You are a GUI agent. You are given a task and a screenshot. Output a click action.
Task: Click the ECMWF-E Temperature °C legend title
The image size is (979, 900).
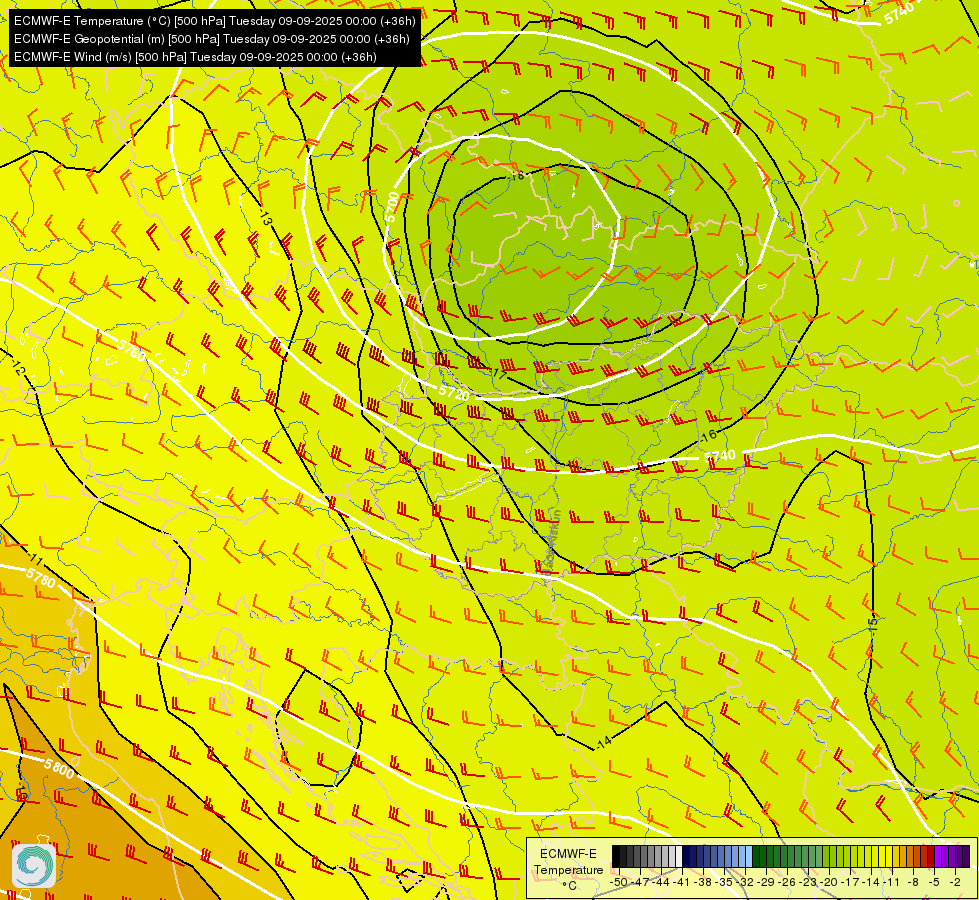click(568, 869)
